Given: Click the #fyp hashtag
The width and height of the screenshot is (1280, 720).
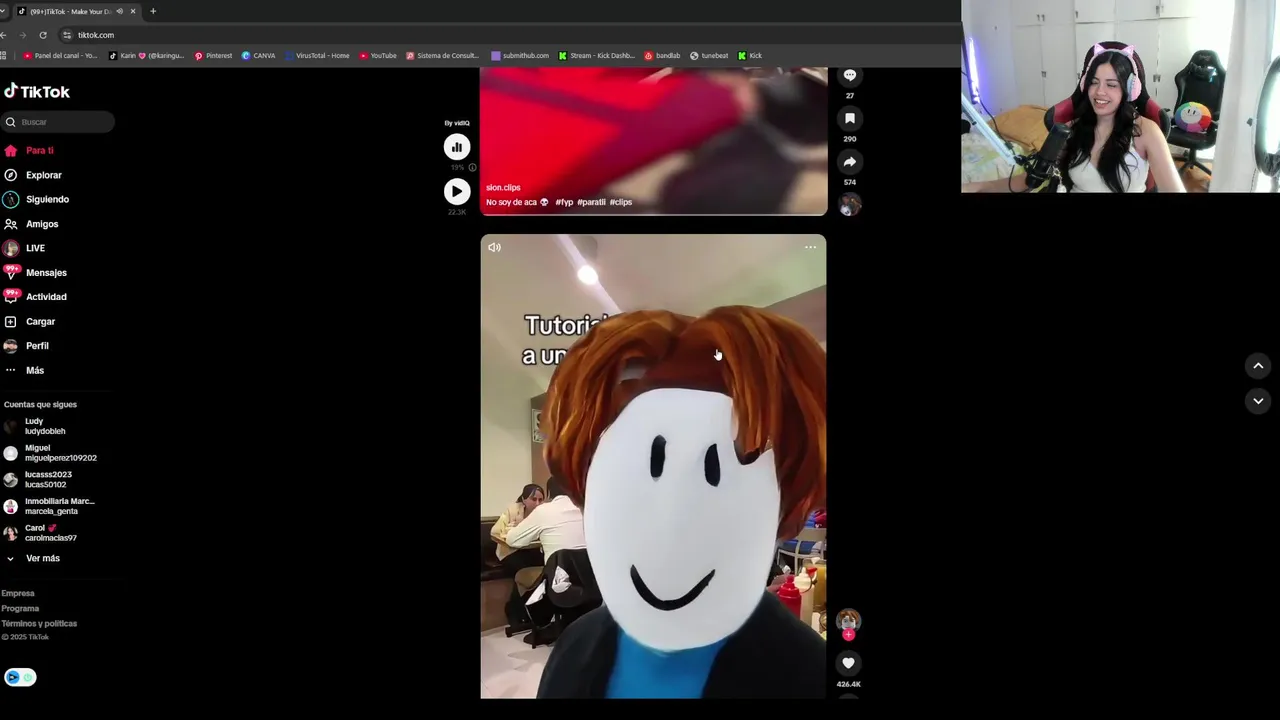Looking at the screenshot, I should [x=564, y=202].
